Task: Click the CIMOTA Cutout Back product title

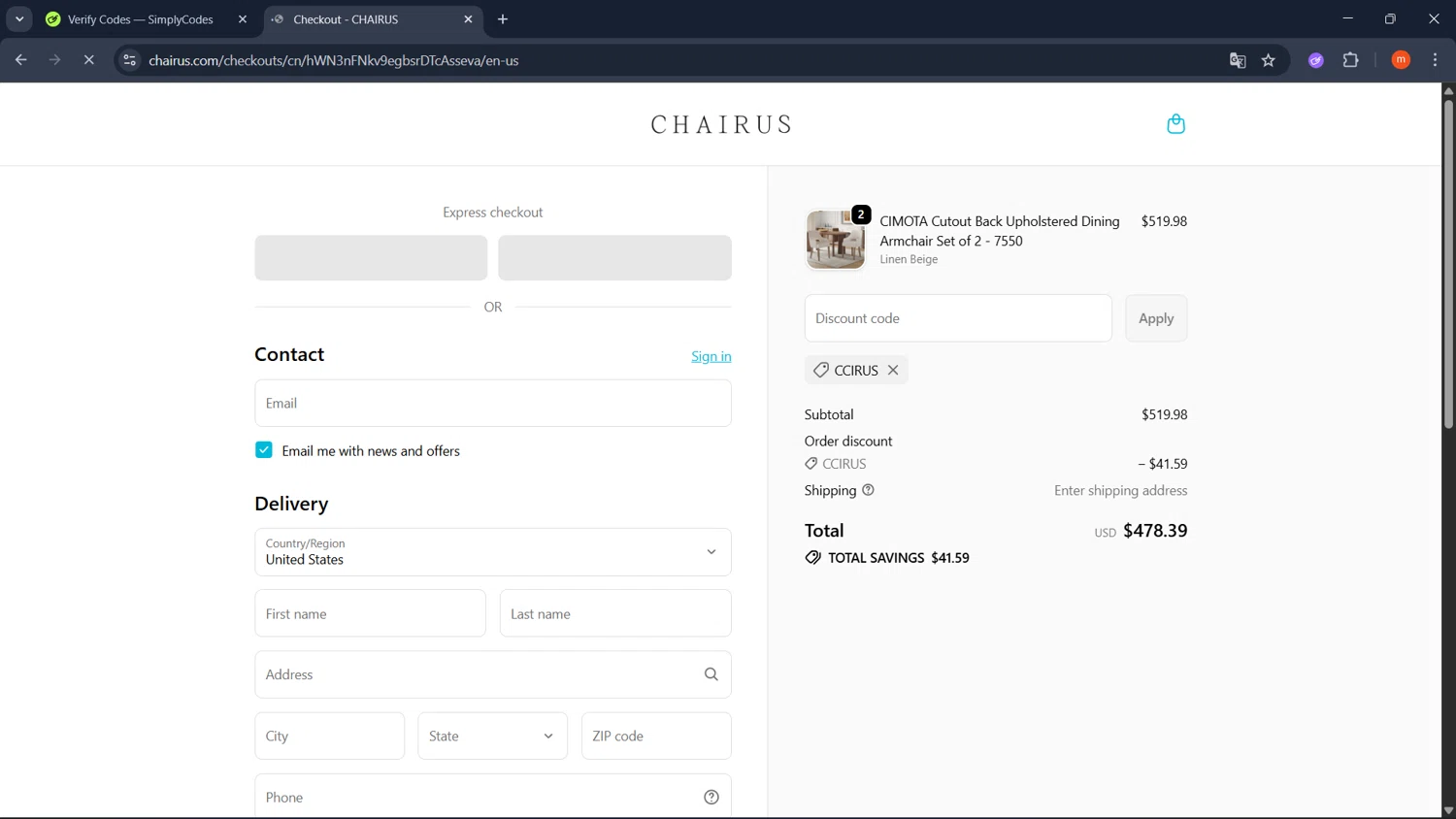Action: [x=1000, y=231]
